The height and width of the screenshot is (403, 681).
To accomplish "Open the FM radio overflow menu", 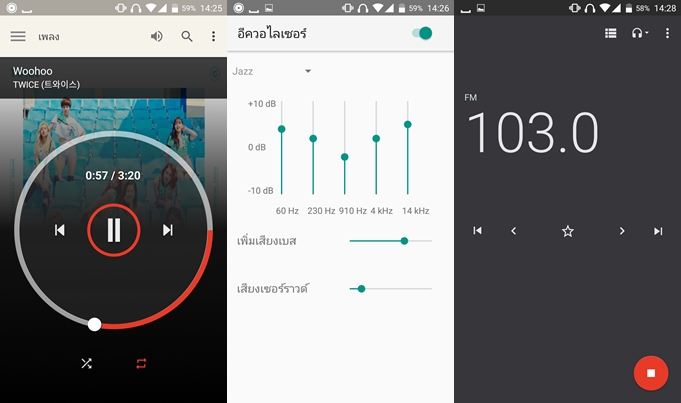I will coord(667,34).
